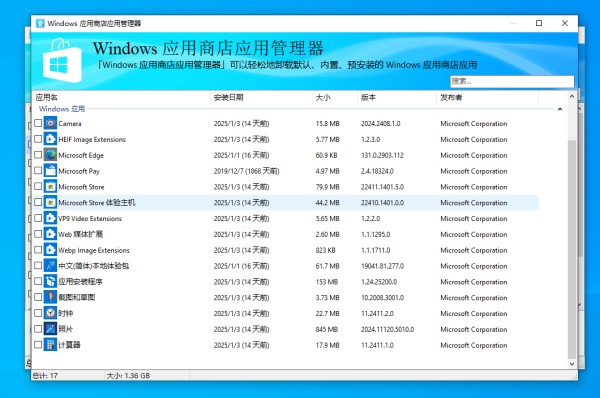Click the 计算器 calculator icon
Image resolution: width=600 pixels, height=398 pixels.
(50, 345)
